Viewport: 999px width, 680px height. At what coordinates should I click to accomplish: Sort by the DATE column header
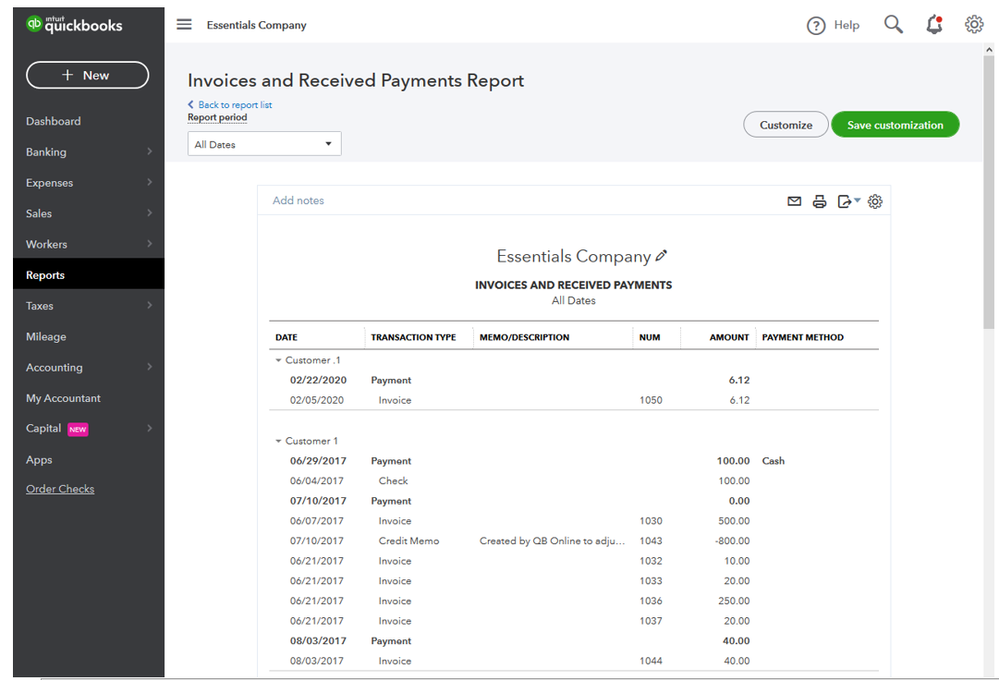tap(286, 337)
